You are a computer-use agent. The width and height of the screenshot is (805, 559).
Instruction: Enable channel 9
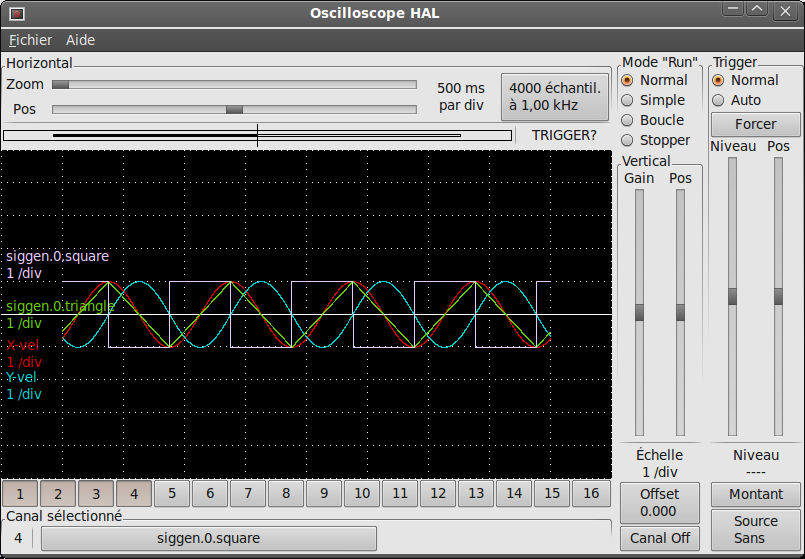pyautogui.click(x=324, y=494)
